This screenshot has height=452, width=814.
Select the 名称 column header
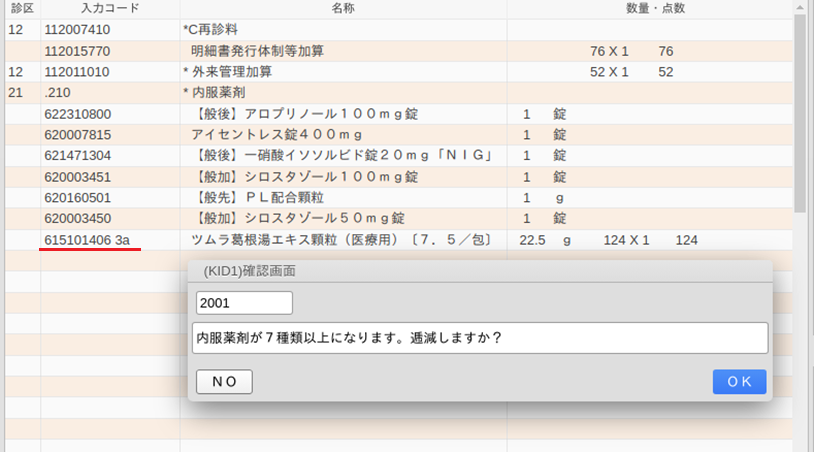(x=343, y=8)
